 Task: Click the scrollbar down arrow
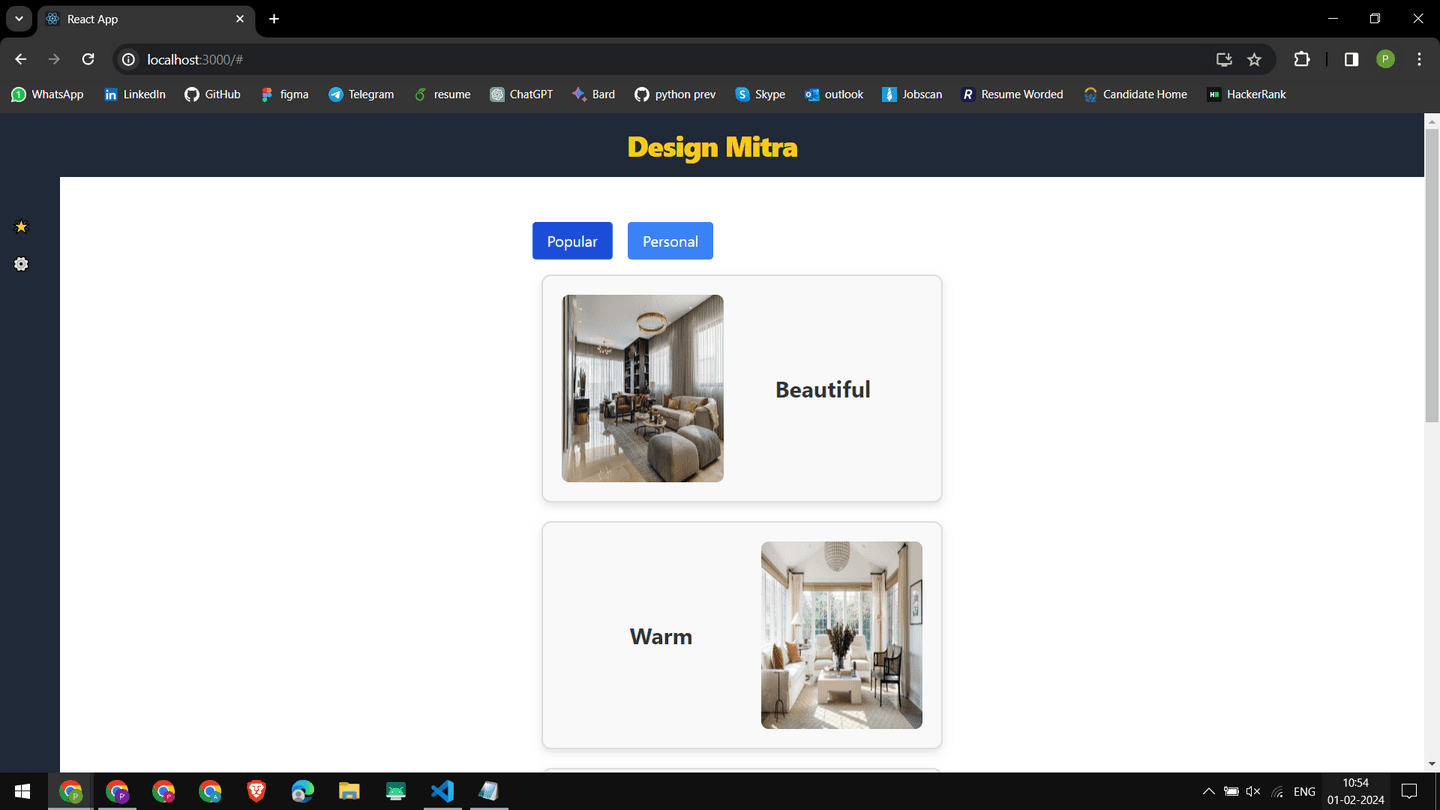click(1431, 764)
